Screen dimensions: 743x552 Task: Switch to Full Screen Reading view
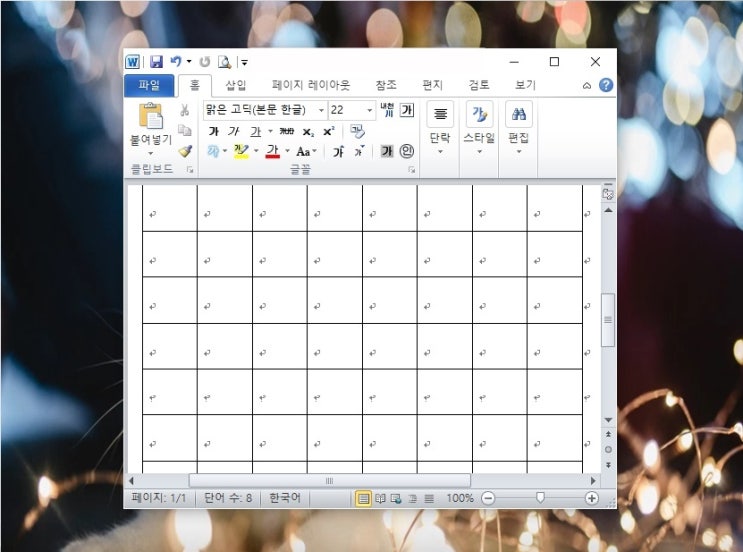click(380, 498)
